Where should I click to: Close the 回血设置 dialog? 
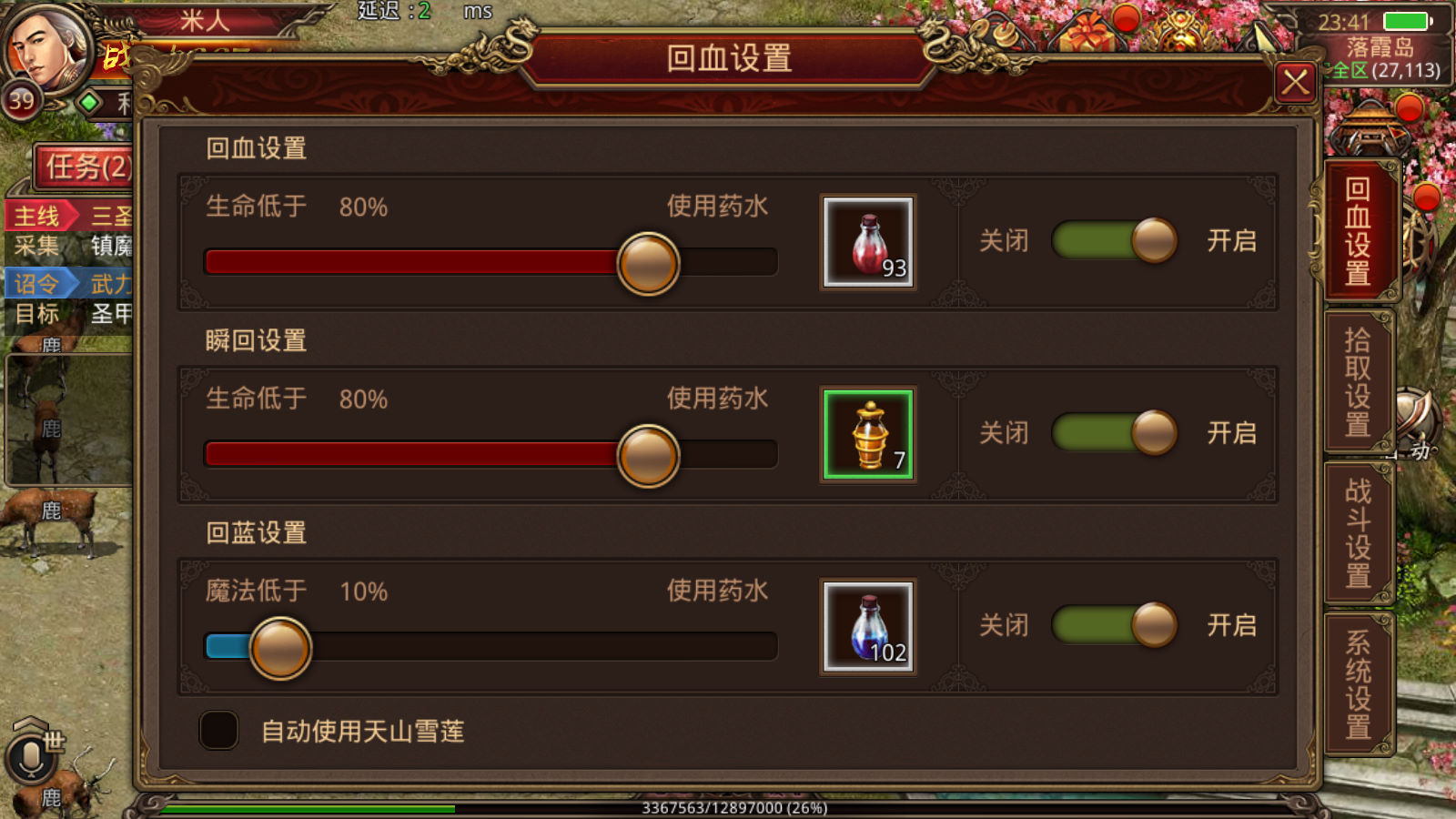pyautogui.click(x=1295, y=84)
